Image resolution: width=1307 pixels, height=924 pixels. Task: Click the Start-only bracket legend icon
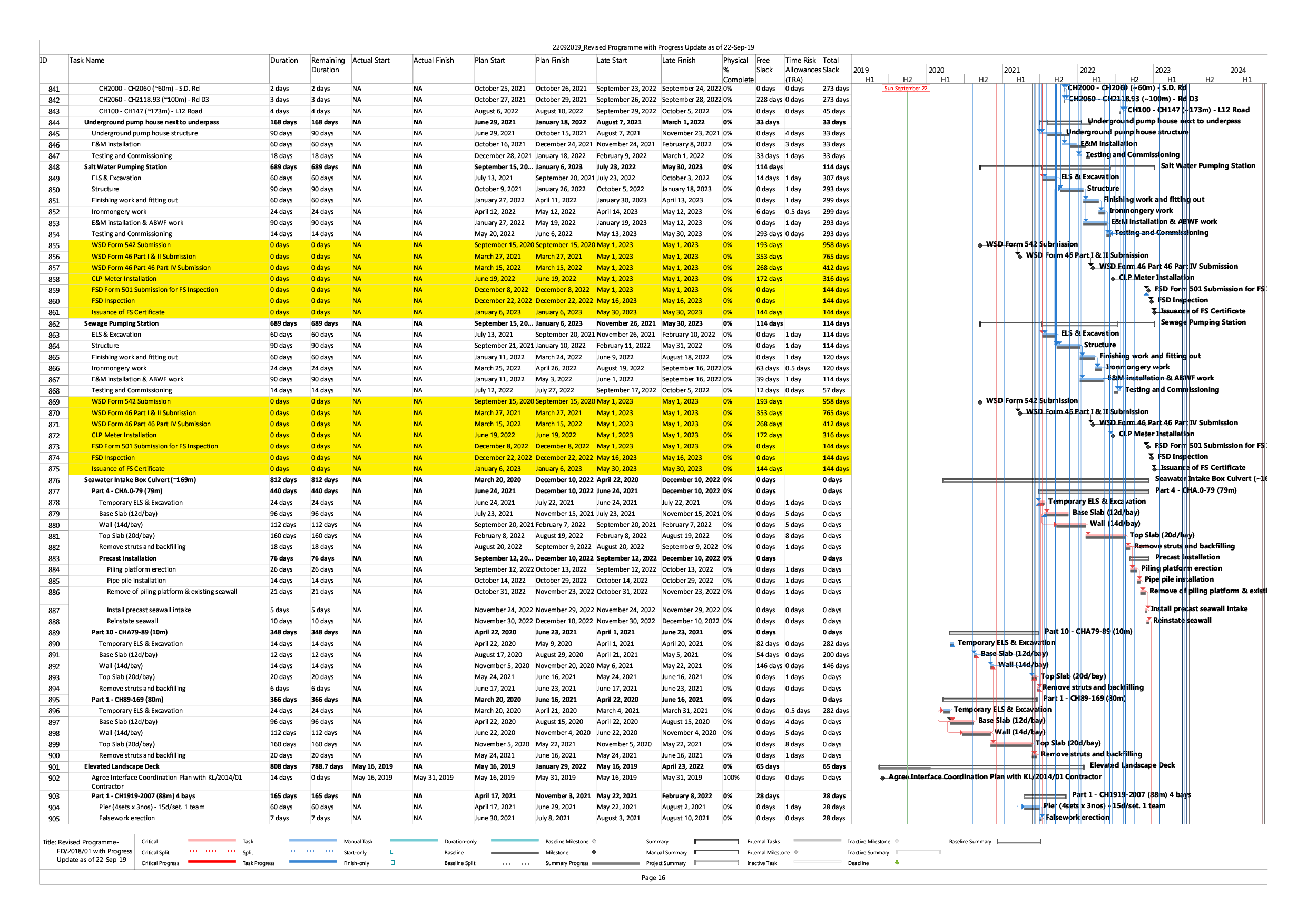[391, 852]
